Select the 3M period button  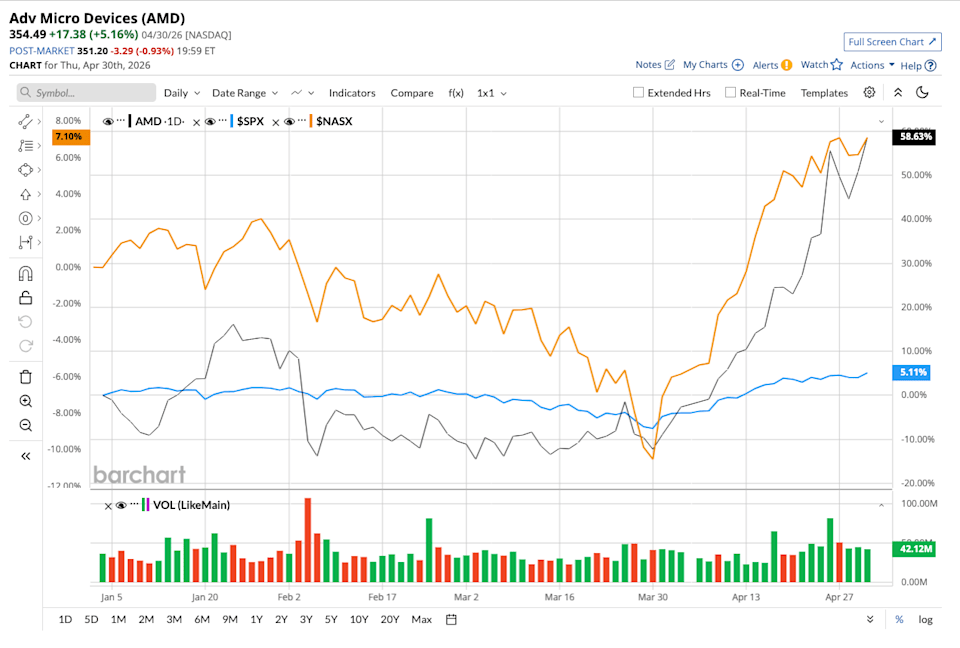click(174, 619)
